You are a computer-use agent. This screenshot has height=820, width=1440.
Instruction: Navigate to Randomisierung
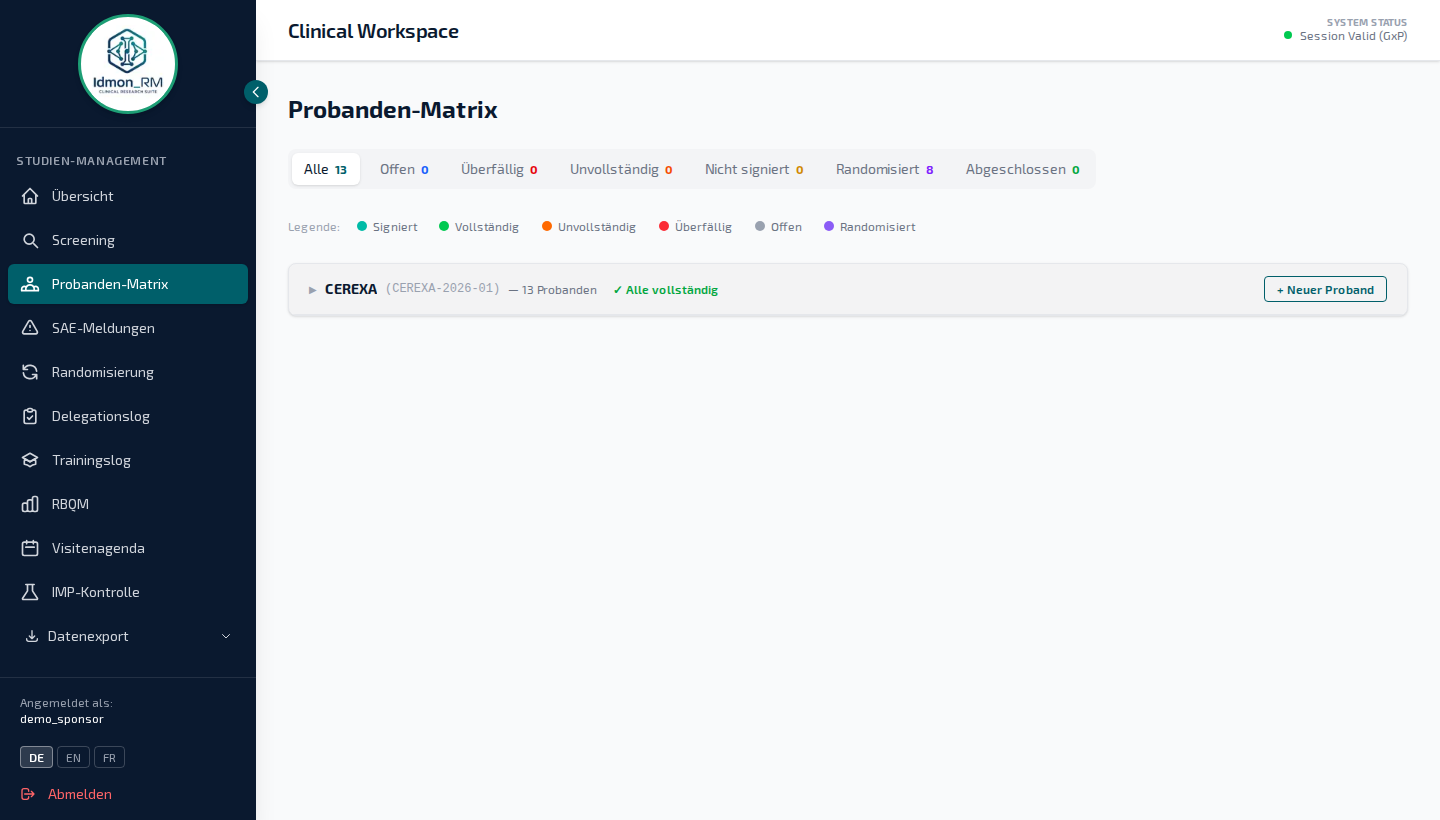click(128, 372)
